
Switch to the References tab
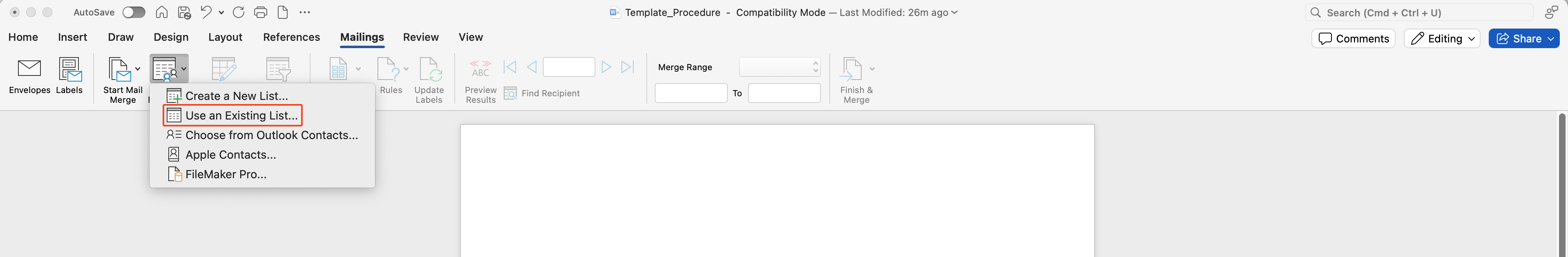pyautogui.click(x=291, y=37)
